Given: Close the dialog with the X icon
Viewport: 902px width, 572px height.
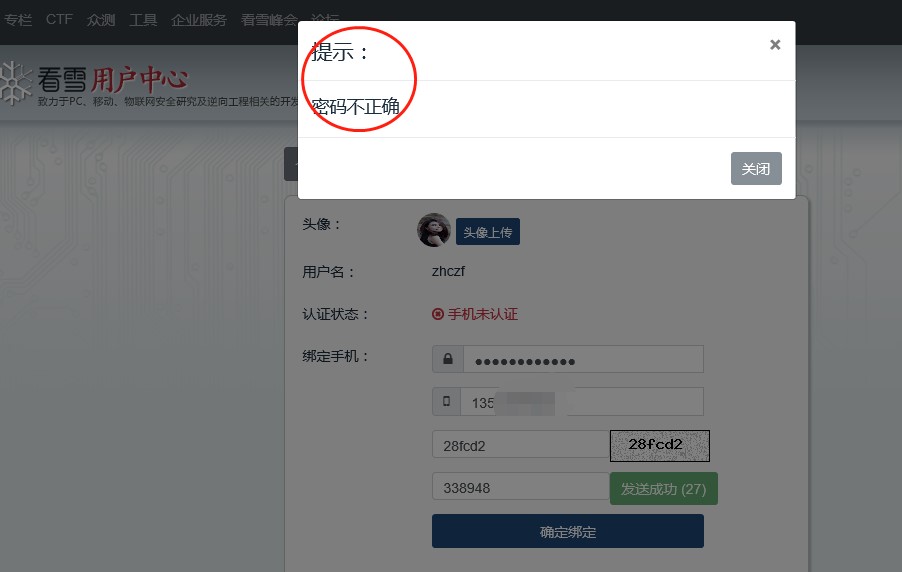Looking at the screenshot, I should [x=775, y=45].
